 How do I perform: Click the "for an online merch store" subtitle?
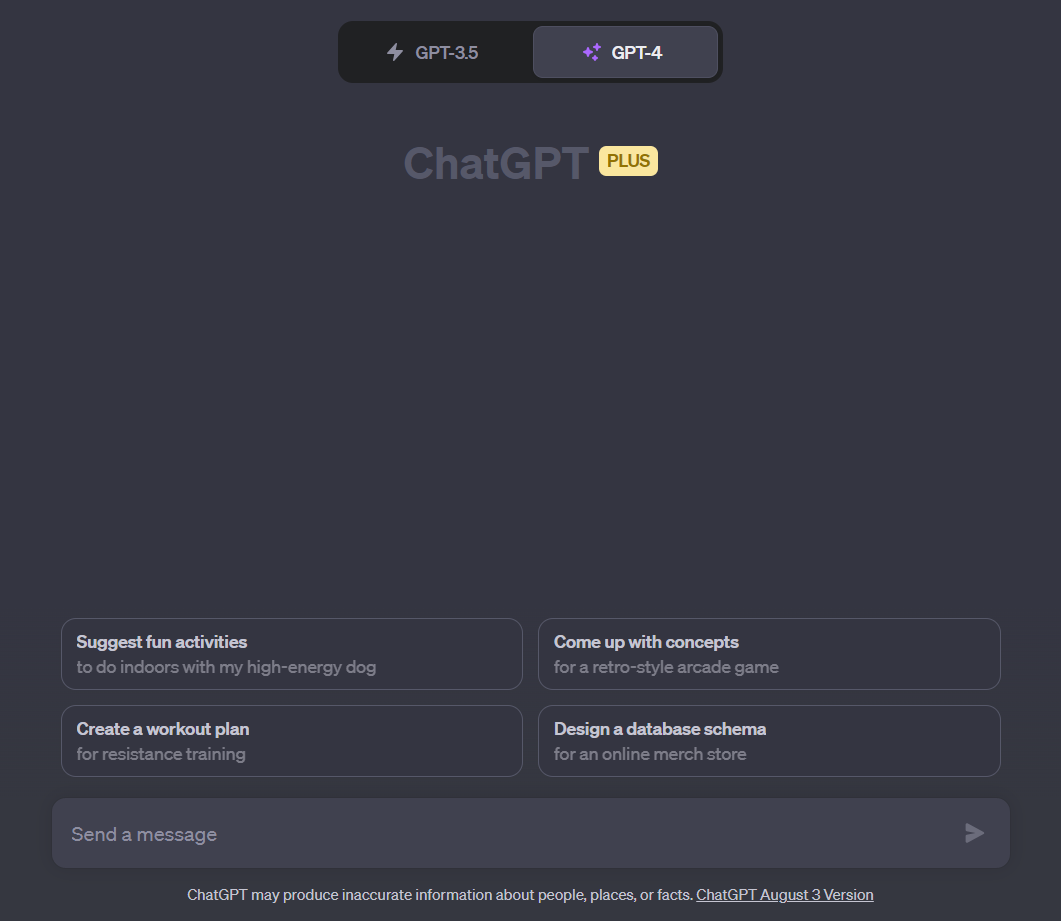[650, 754]
